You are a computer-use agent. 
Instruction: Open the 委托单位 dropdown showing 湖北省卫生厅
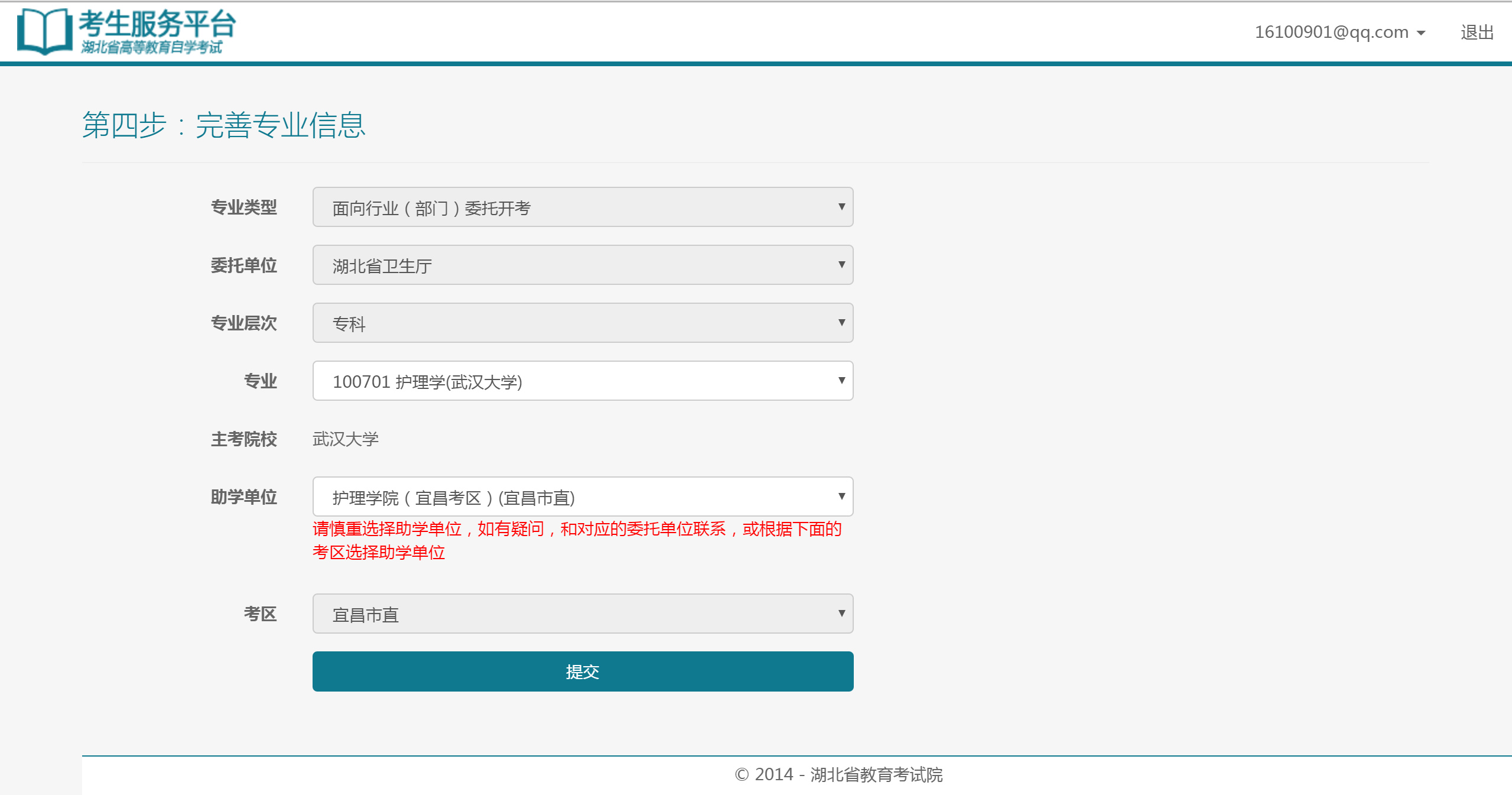tap(582, 265)
